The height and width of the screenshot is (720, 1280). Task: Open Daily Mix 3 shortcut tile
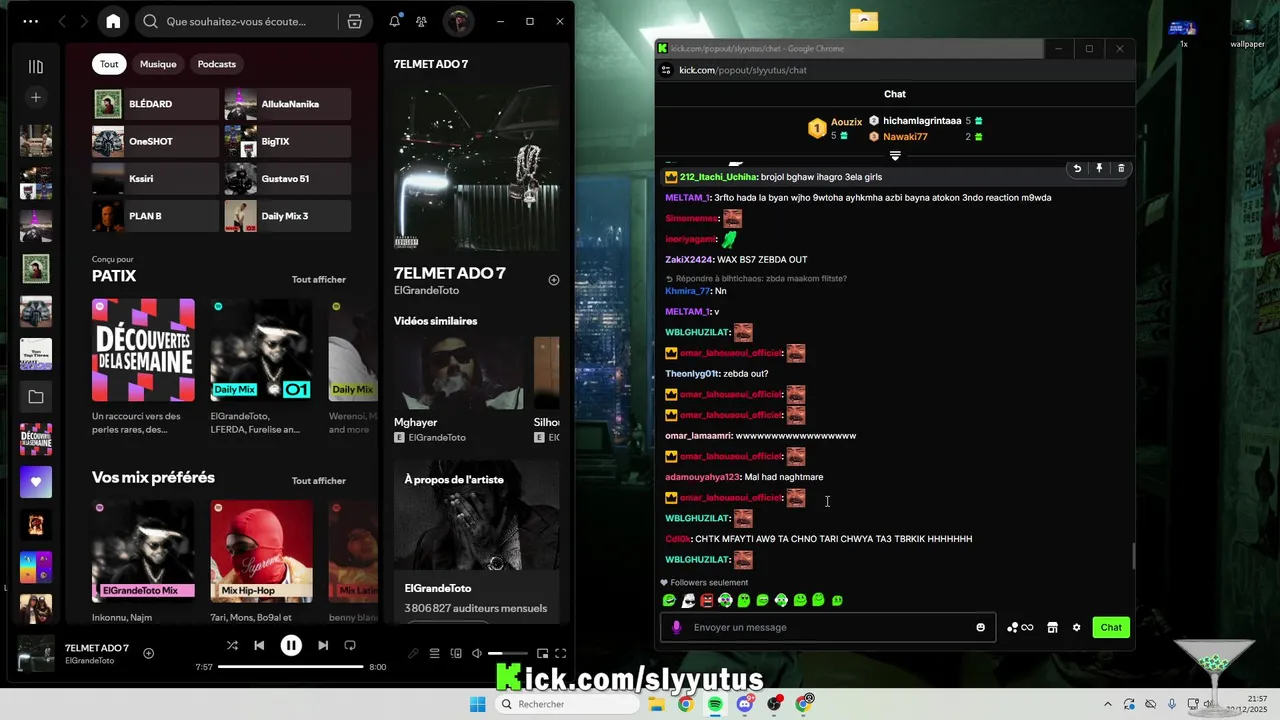(x=288, y=216)
